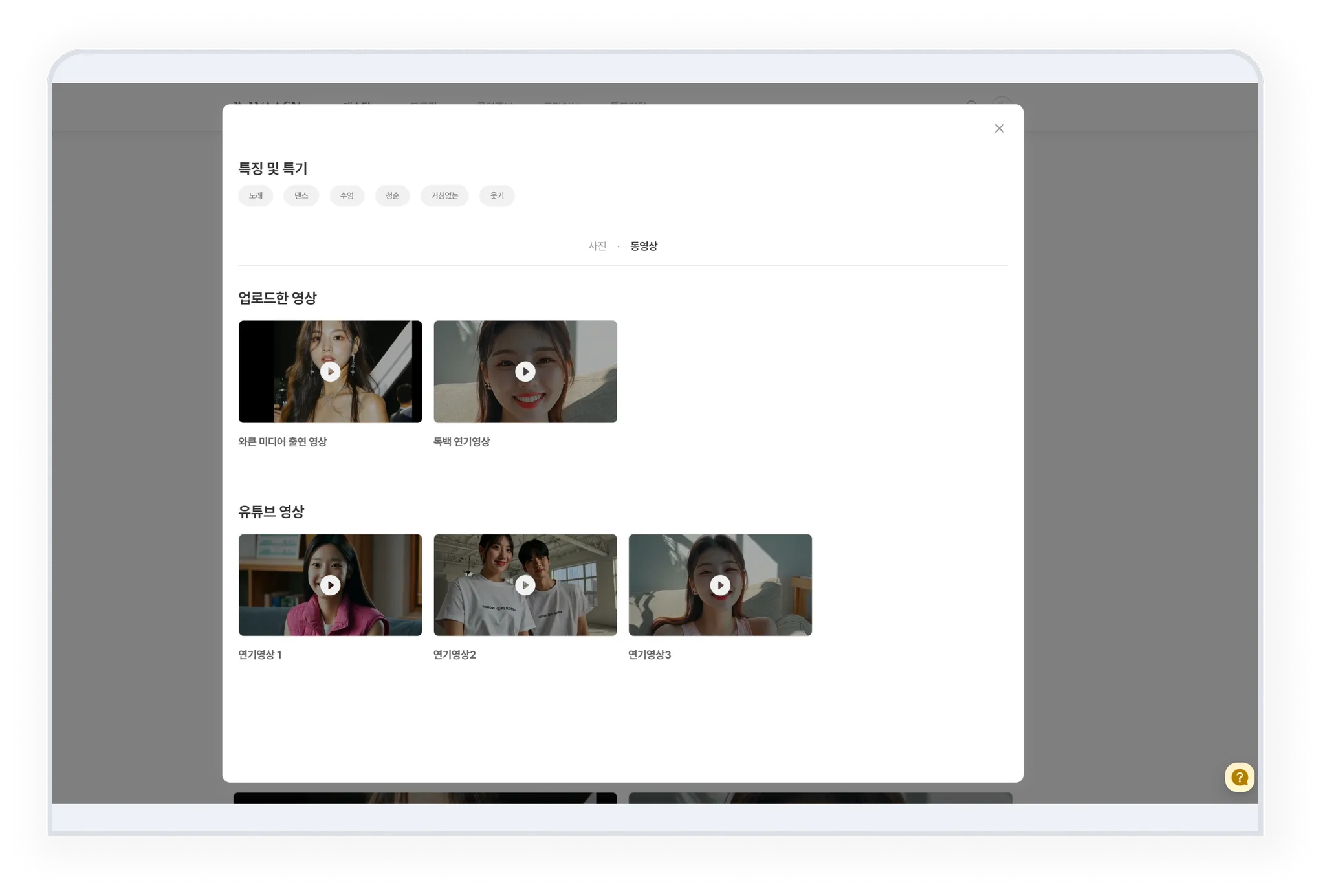Open the 와큰 미디어 출연 영상 title link
The image size is (1325, 896).
(282, 441)
